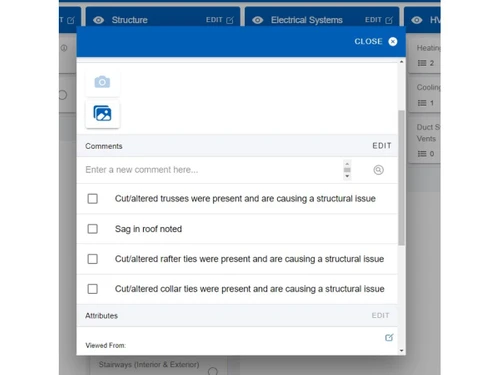Image resolution: width=500 pixels, height=375 pixels.
Task: Open the Electrical Systems section tab
Action: click(307, 20)
